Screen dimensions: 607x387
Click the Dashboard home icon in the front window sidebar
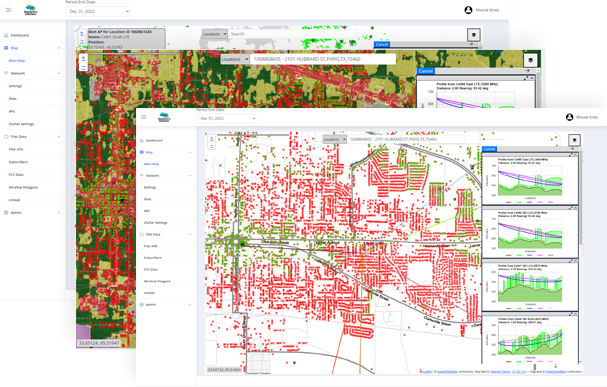coord(142,140)
